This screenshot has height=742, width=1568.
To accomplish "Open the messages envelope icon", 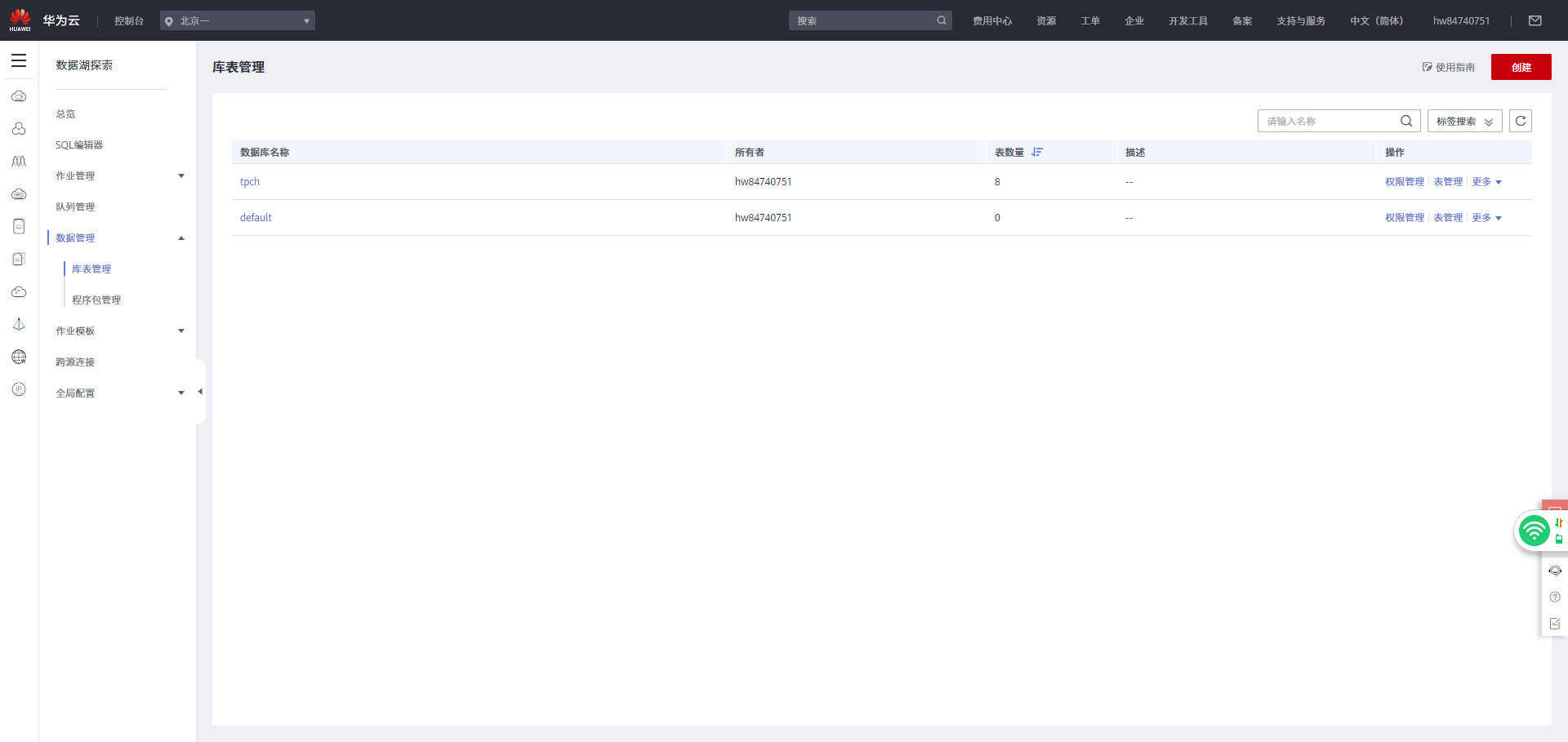I will 1535,20.
